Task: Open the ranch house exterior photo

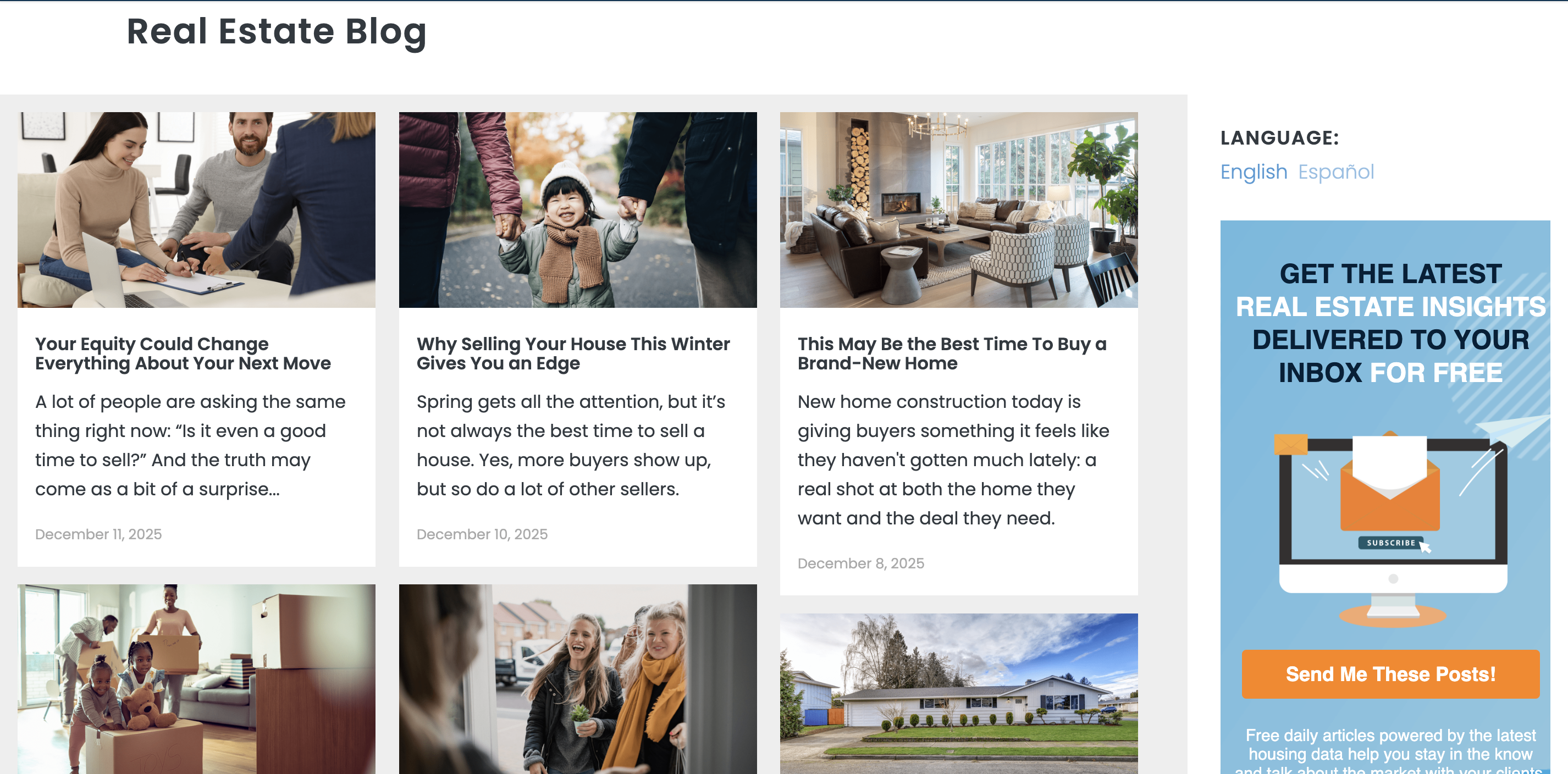Action: (959, 694)
